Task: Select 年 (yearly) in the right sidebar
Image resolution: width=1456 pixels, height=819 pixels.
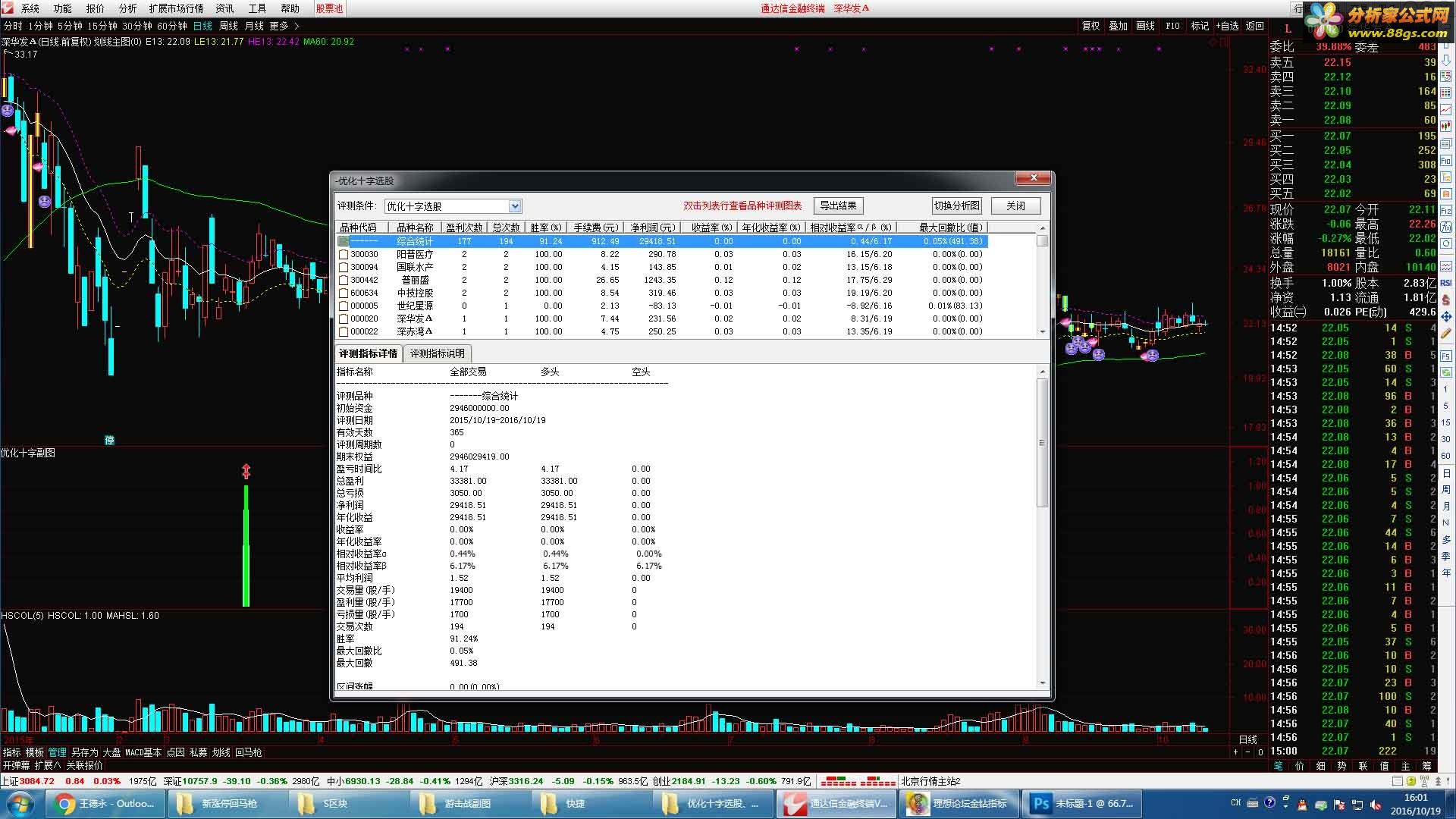Action: pos(1446,573)
